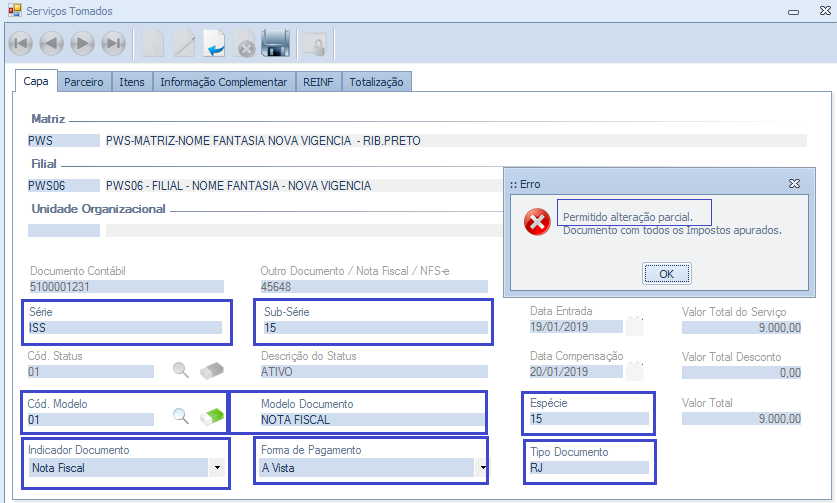
Task: Go to the previous record
Action: pos(52,43)
